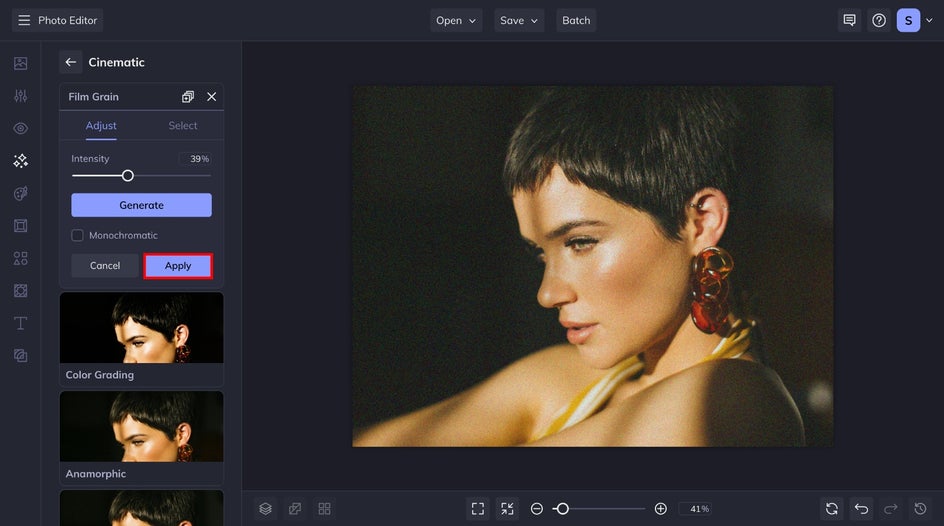Open the history clock icon
This screenshot has height=526, width=944.
click(x=921, y=509)
